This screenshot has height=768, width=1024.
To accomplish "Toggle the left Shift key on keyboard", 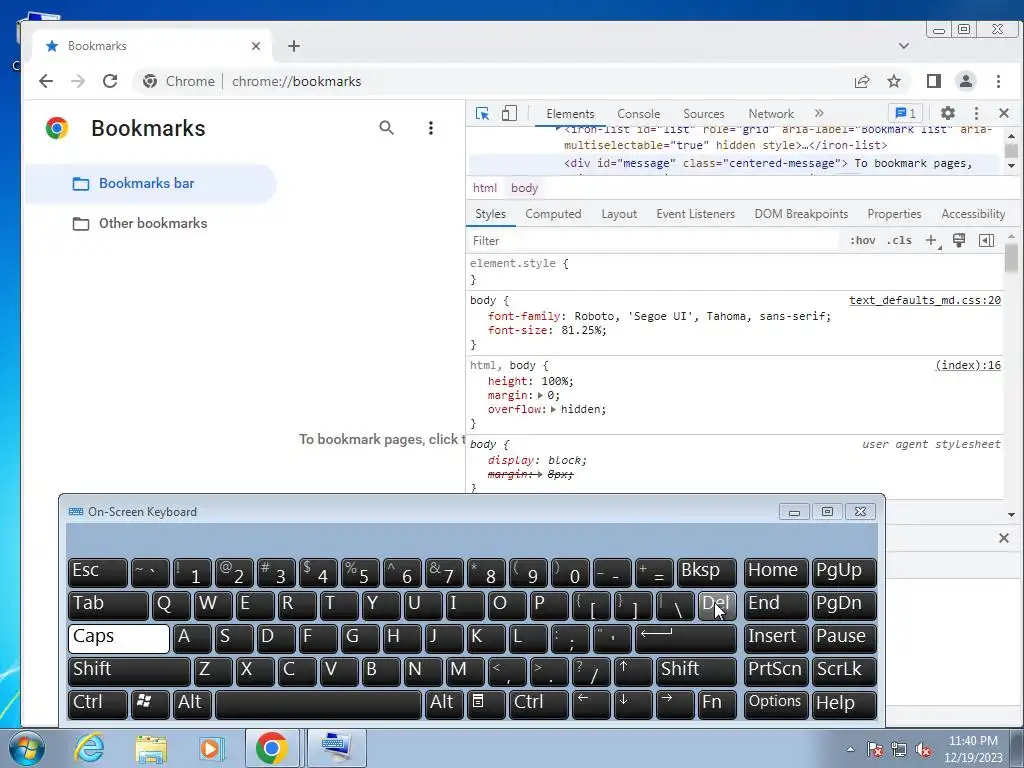I will pyautogui.click(x=129, y=671).
